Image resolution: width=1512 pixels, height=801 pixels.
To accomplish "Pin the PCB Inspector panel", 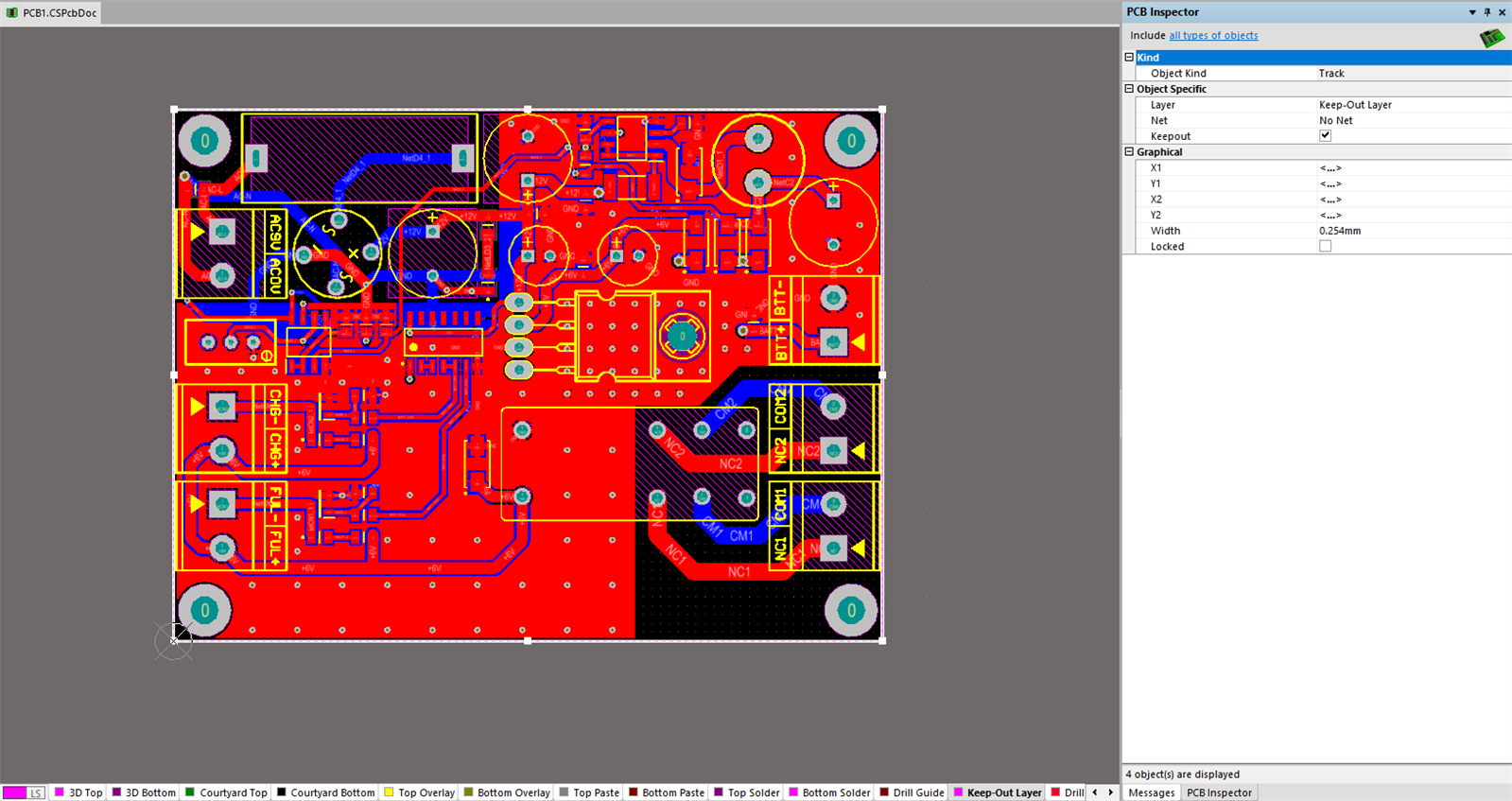I will coord(1487,12).
